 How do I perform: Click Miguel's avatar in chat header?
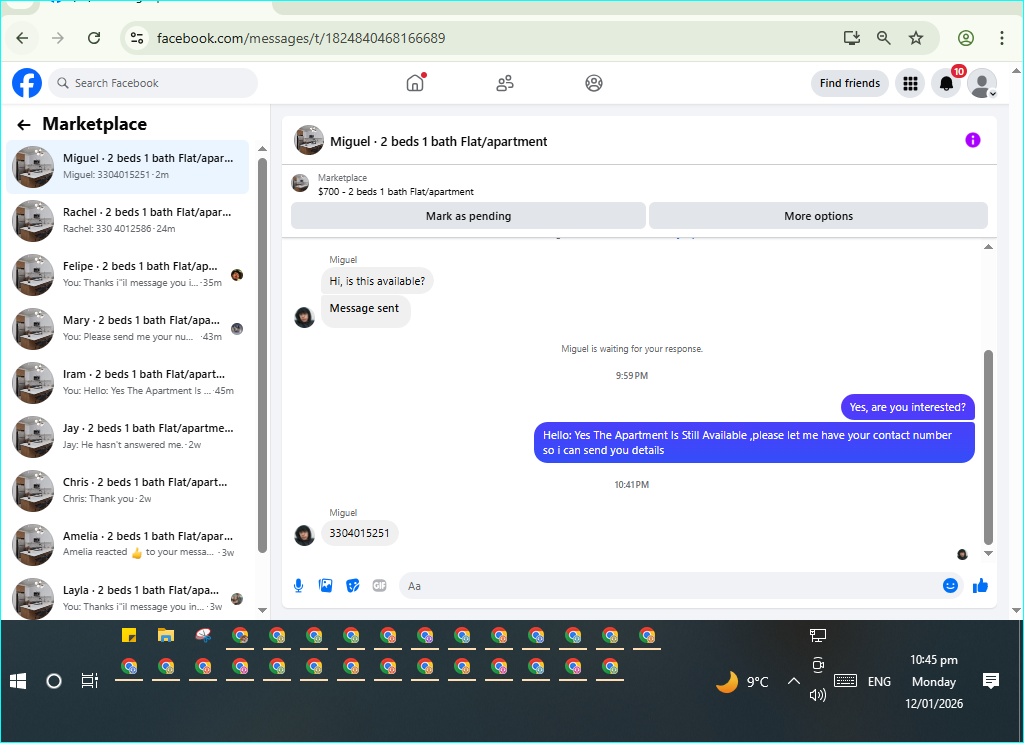[x=309, y=140]
